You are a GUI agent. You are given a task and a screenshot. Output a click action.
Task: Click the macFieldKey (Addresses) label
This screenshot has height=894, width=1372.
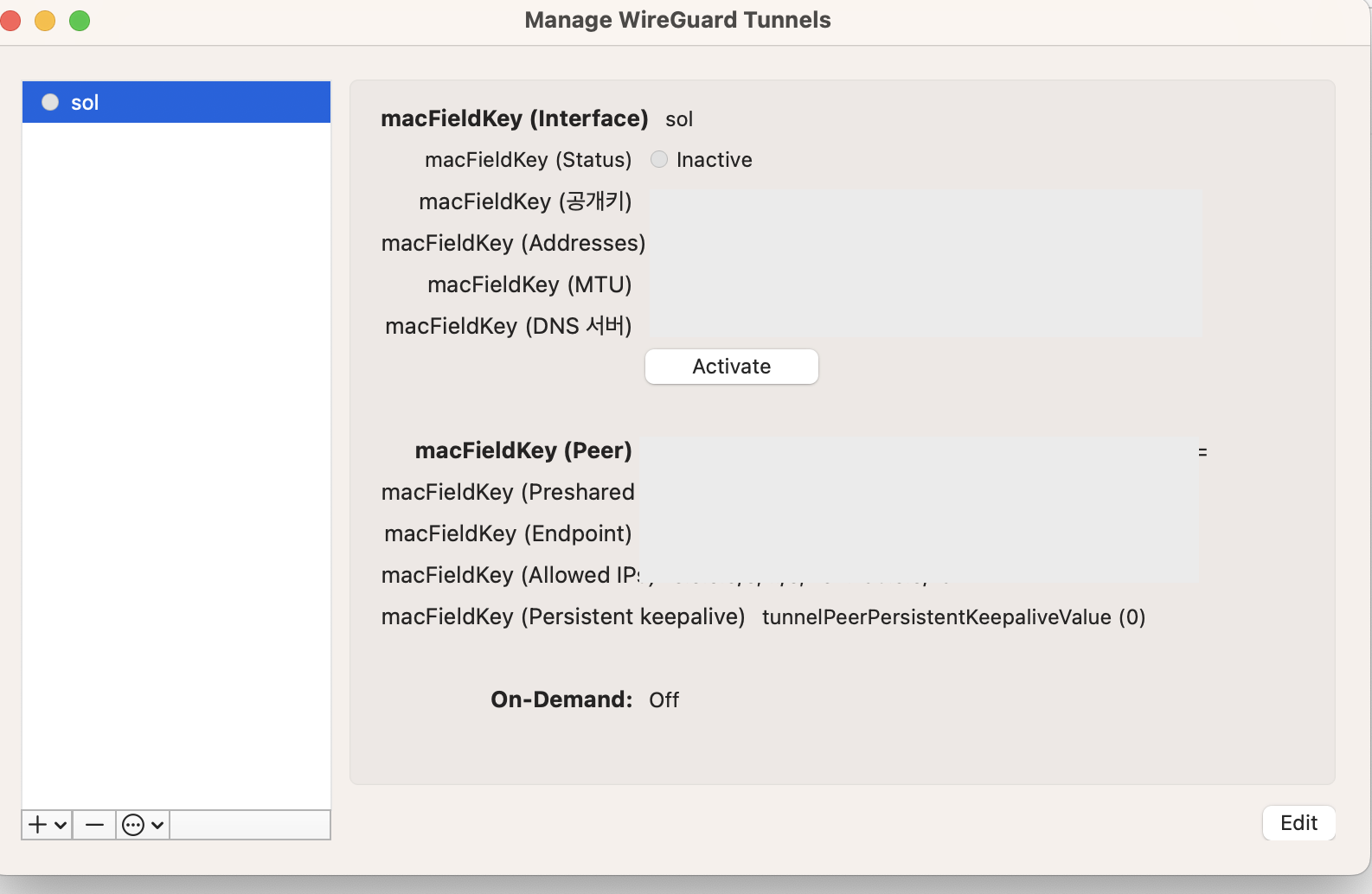pos(514,243)
